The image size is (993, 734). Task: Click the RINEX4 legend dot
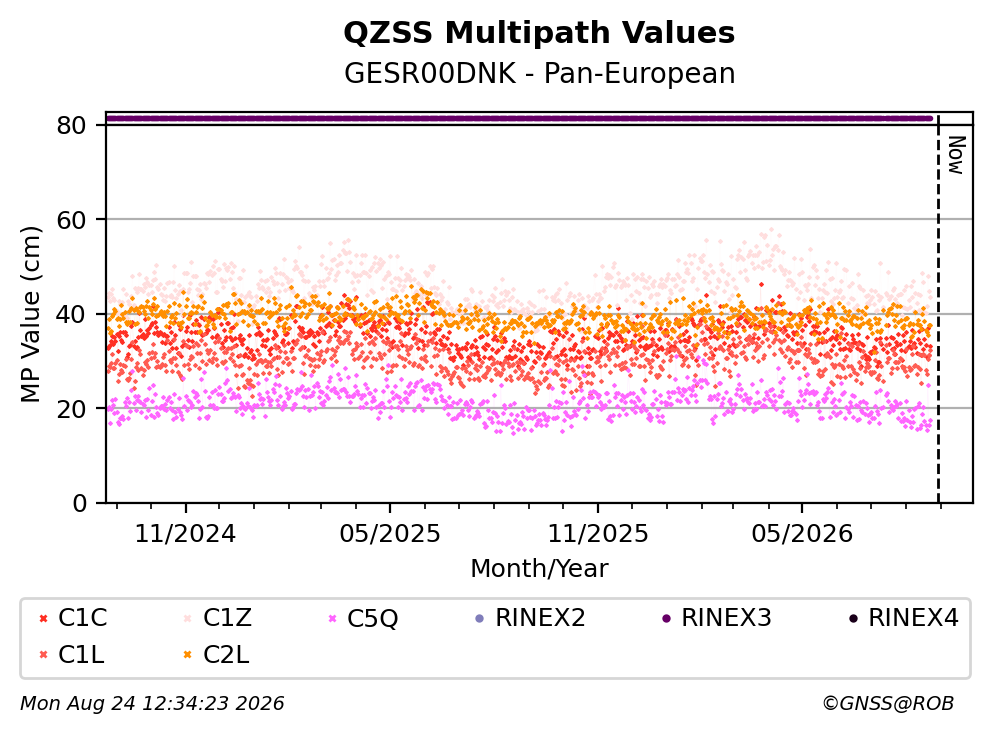click(853, 618)
